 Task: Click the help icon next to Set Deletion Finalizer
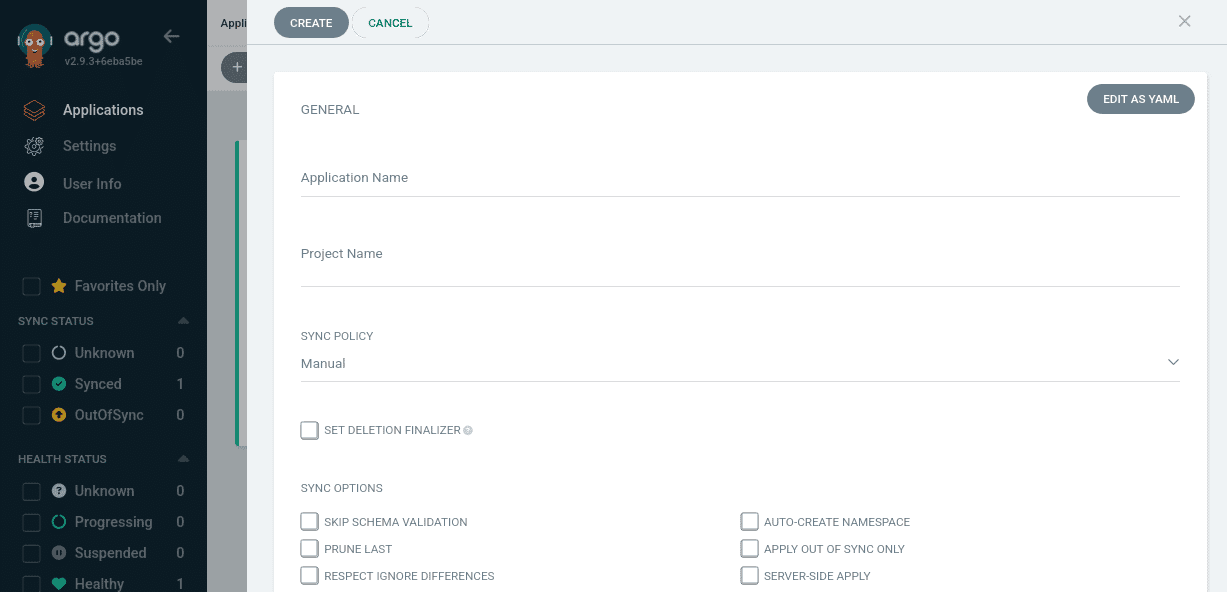point(466,430)
